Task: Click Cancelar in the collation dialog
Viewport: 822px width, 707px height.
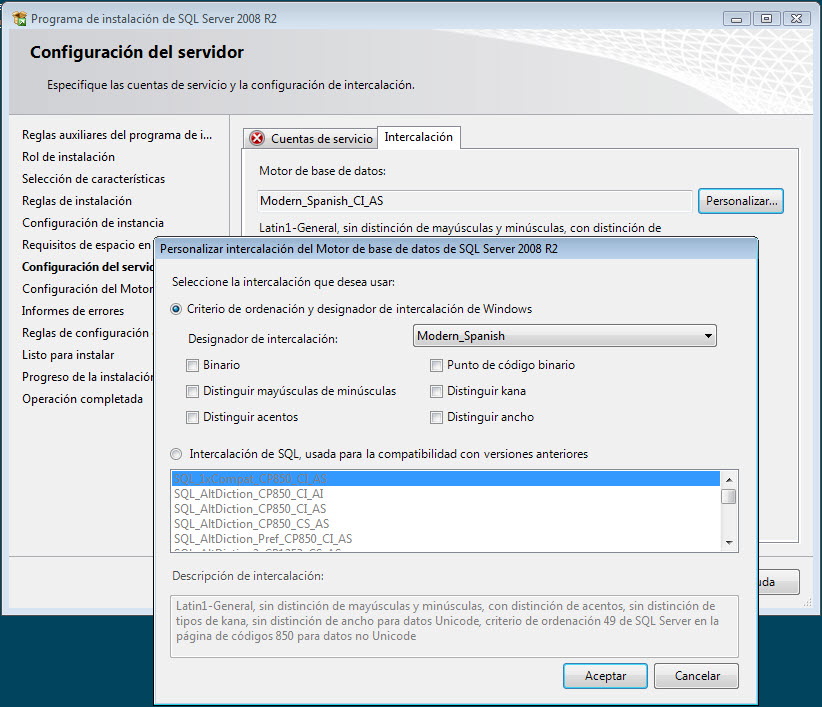Action: point(697,676)
